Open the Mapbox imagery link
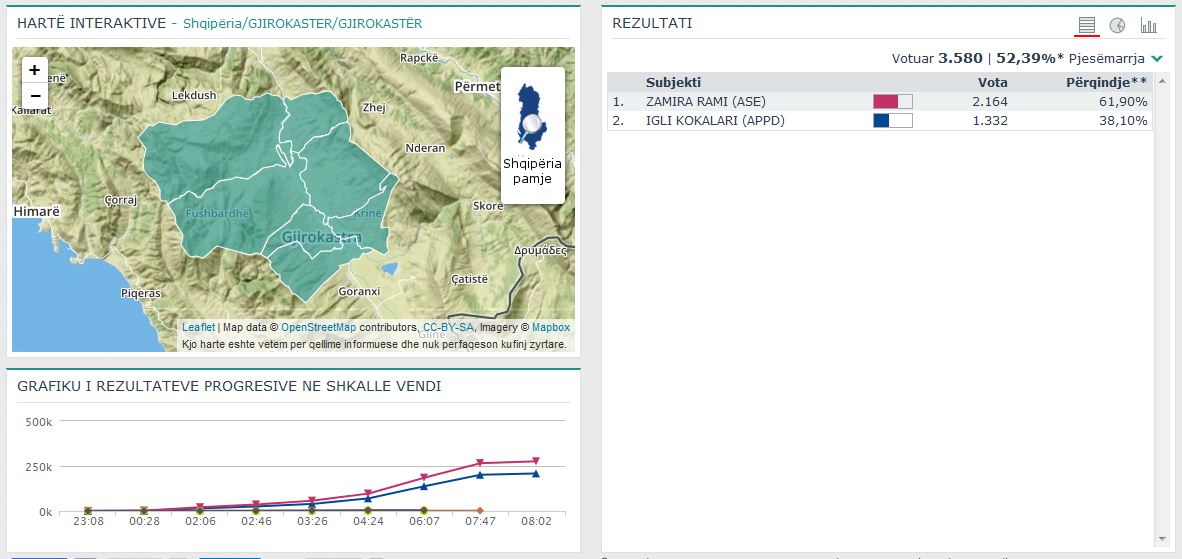The width and height of the screenshot is (1182, 559). point(550,327)
